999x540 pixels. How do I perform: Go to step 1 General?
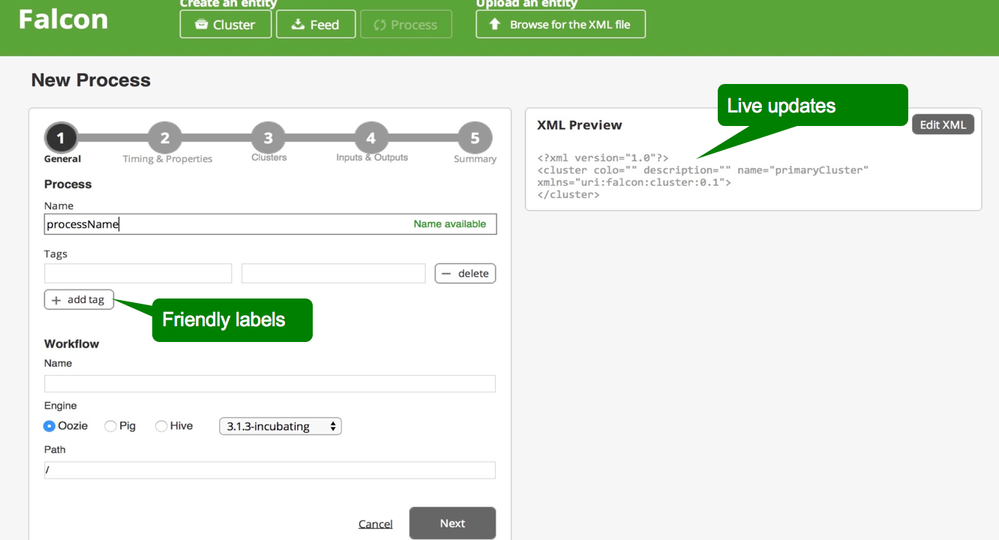pyautogui.click(x=61, y=138)
